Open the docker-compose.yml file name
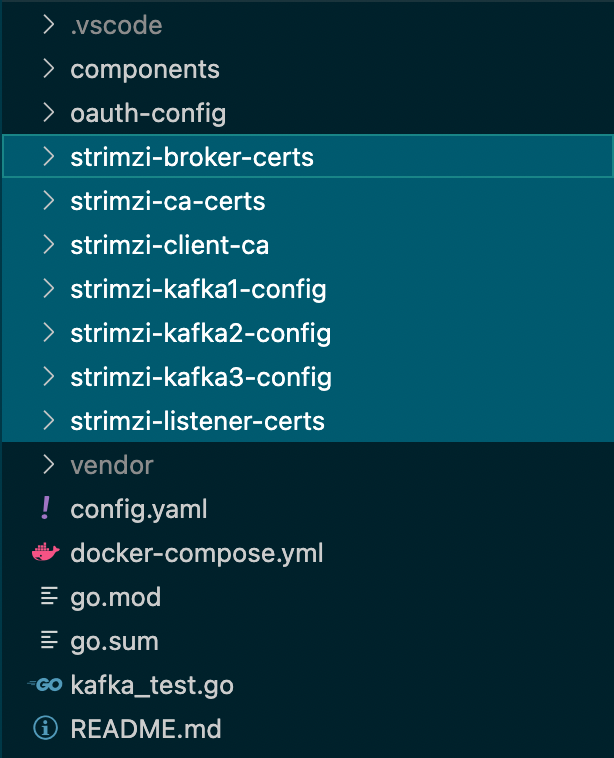The height and width of the screenshot is (758, 614). [x=196, y=553]
